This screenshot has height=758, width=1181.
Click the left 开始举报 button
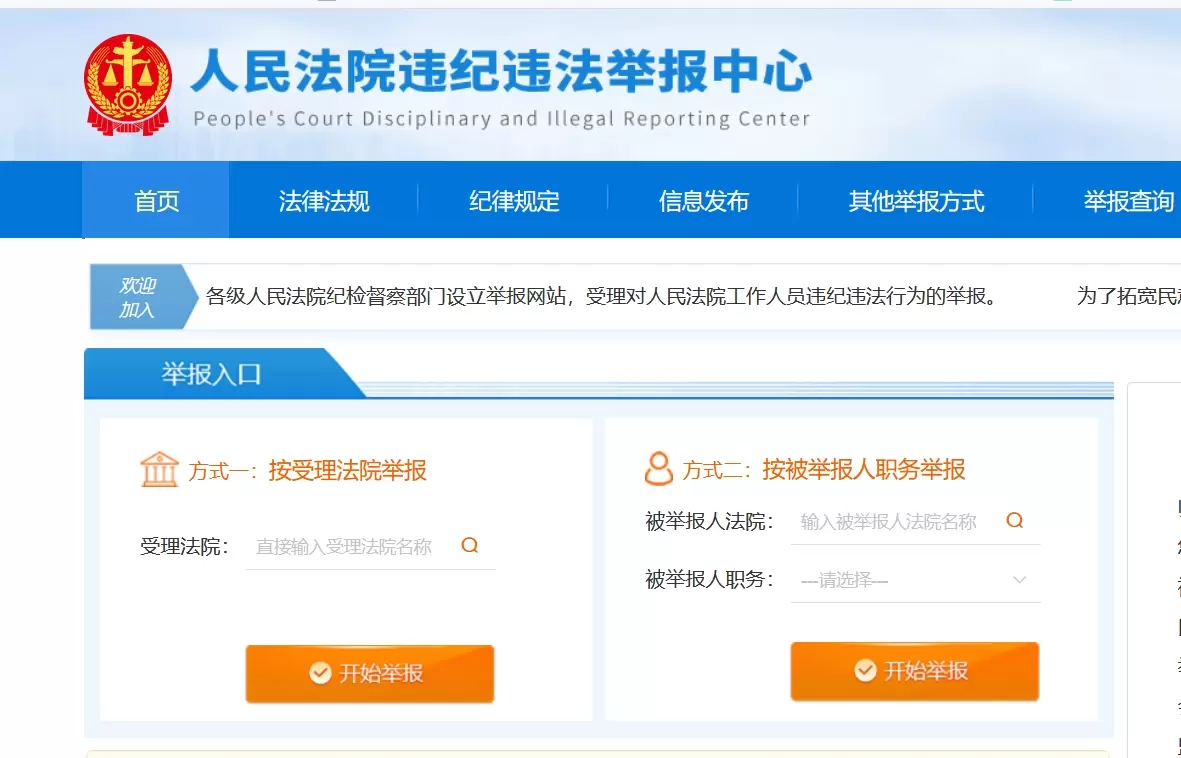[x=369, y=674]
